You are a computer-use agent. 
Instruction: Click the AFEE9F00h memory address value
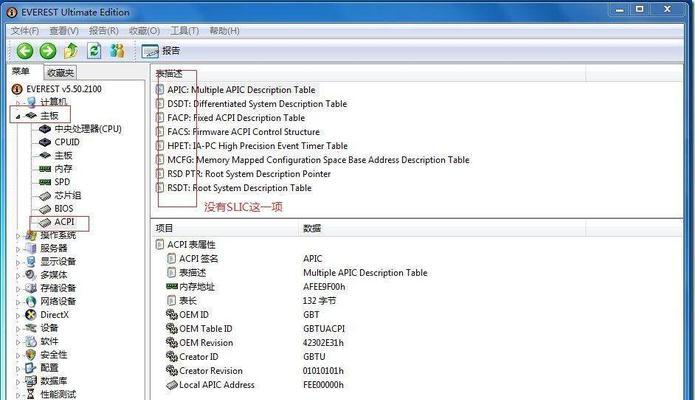point(324,287)
